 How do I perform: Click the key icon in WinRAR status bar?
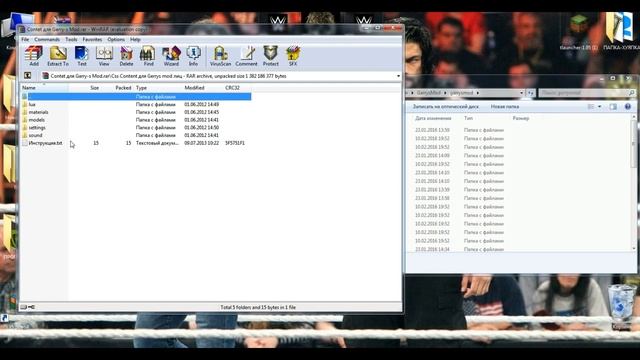coord(32,307)
